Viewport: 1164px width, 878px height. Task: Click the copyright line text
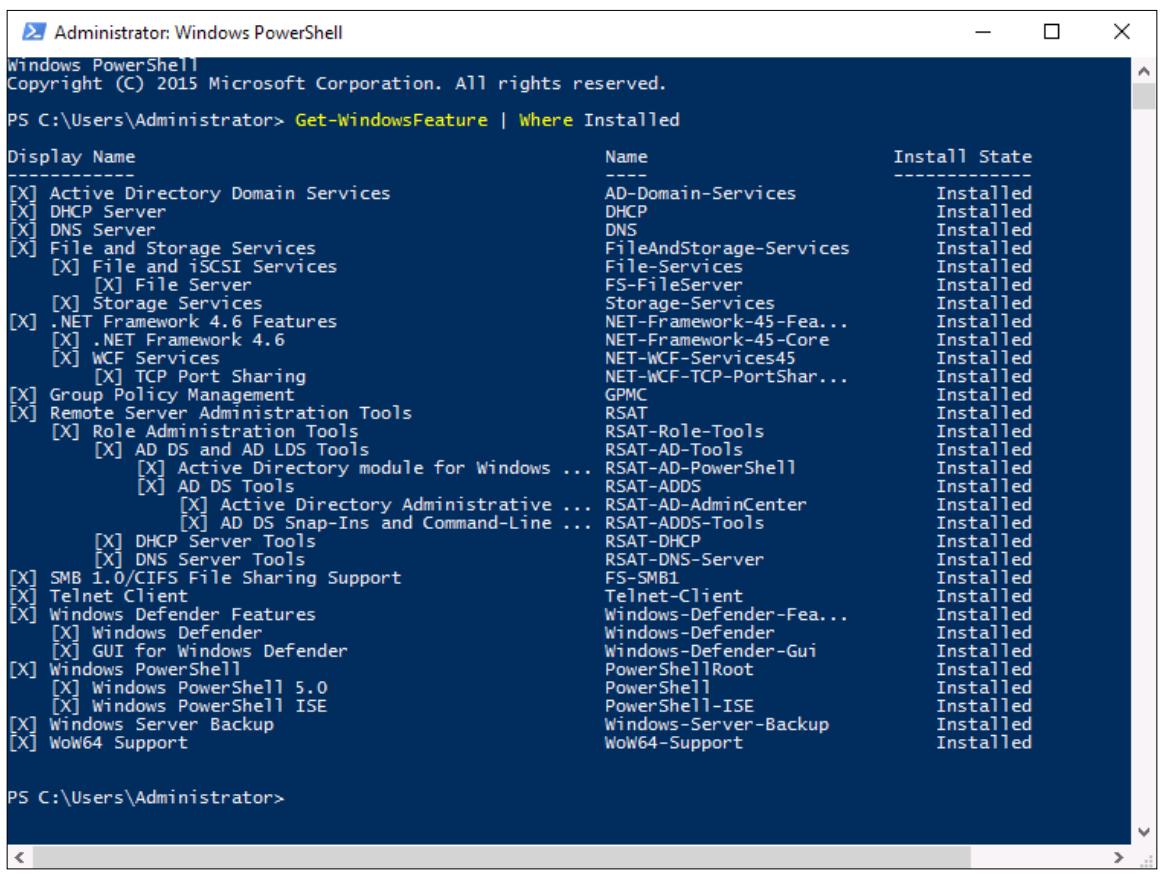336,84
